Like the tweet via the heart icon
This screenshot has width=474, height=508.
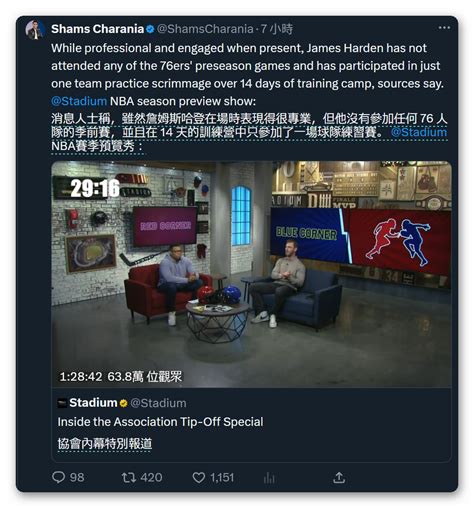199,477
